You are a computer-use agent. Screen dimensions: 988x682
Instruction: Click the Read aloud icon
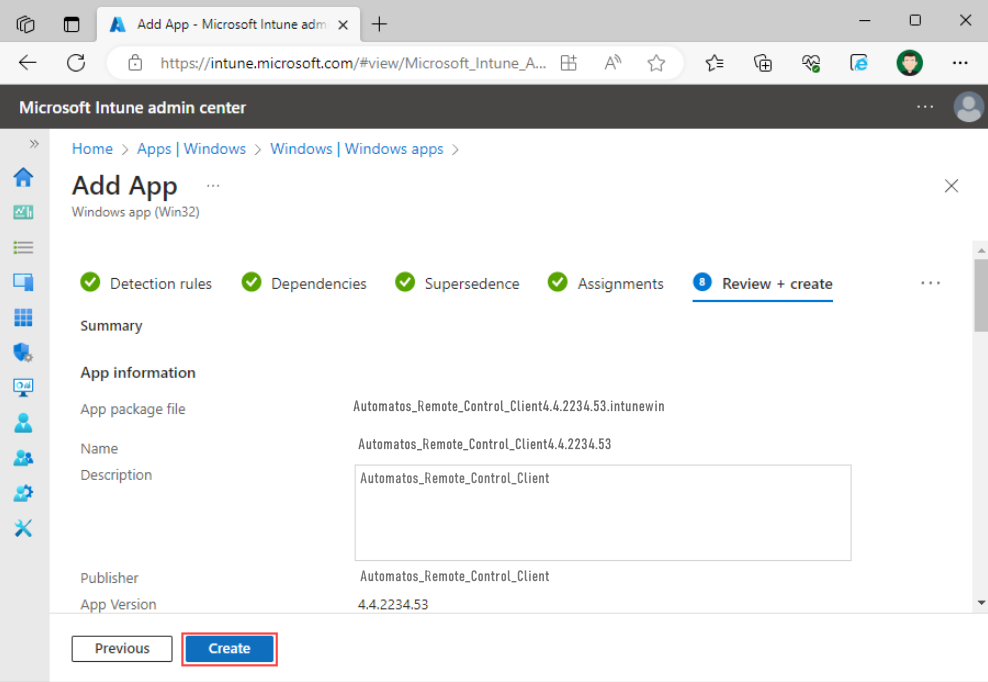click(612, 62)
